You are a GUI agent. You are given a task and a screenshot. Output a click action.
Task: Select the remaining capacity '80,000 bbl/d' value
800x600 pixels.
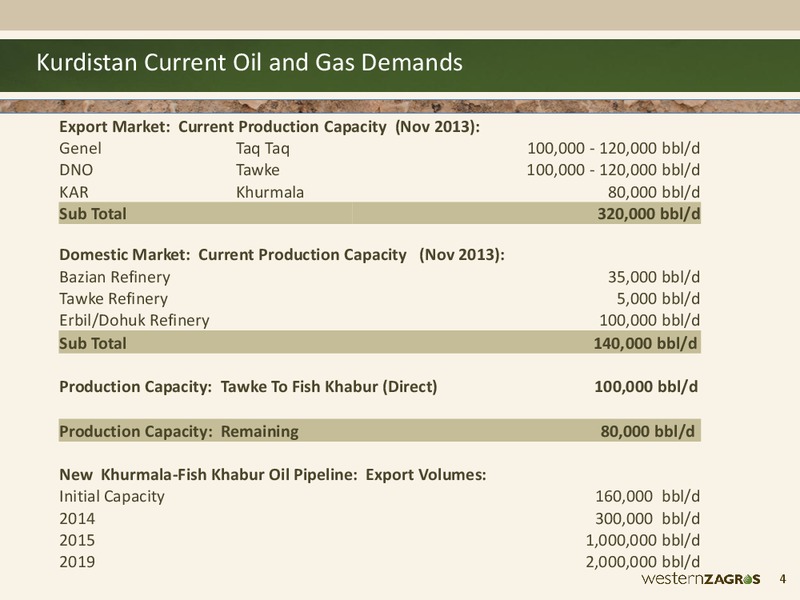(647, 432)
